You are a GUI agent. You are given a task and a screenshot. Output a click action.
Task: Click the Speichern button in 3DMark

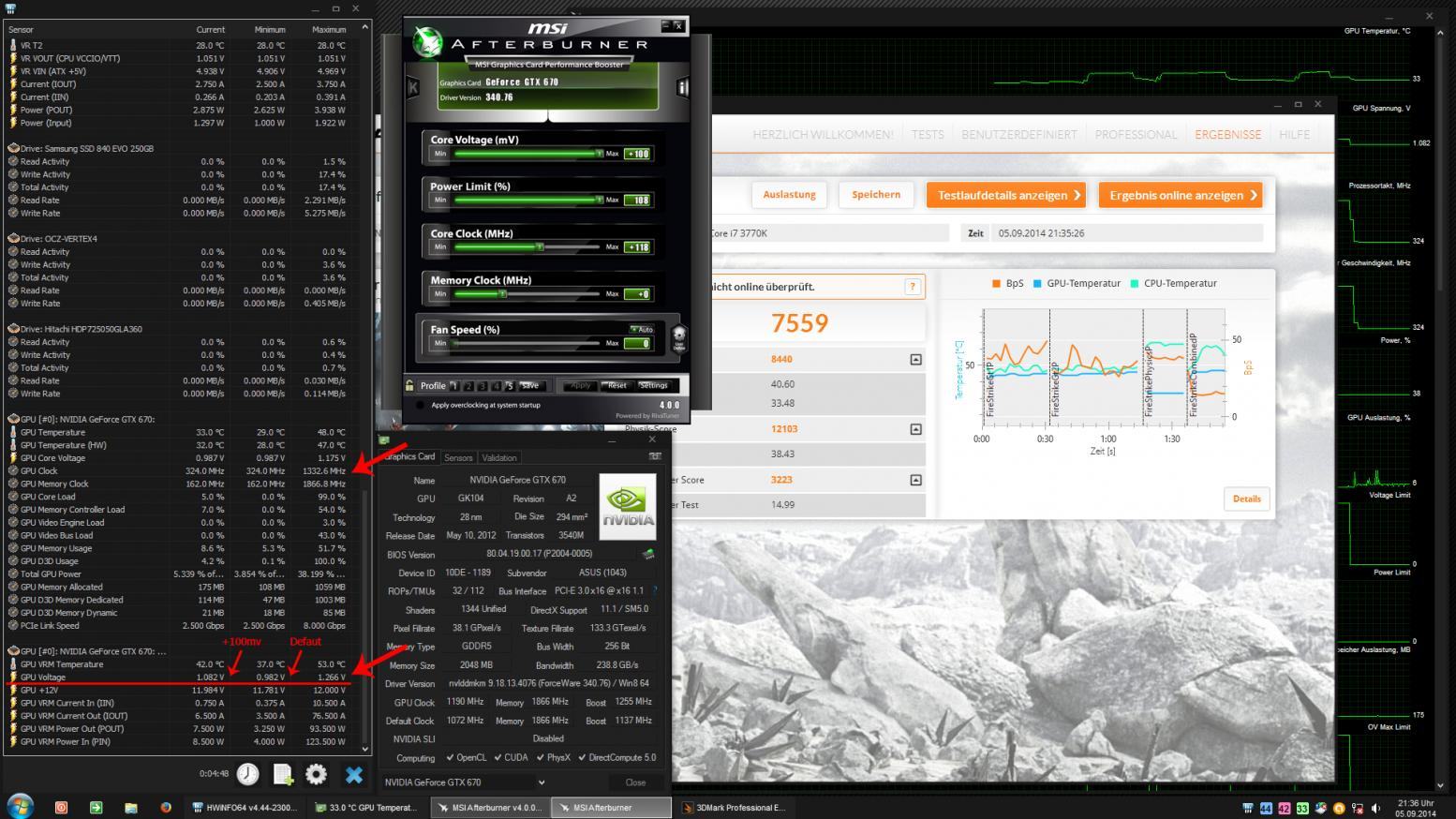coord(876,194)
